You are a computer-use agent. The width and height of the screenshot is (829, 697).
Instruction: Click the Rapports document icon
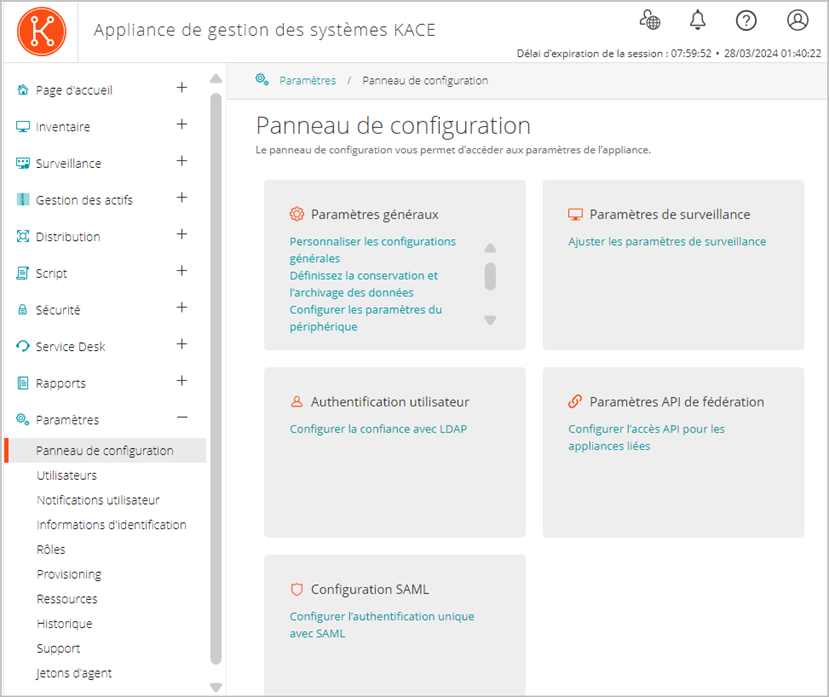coord(23,383)
